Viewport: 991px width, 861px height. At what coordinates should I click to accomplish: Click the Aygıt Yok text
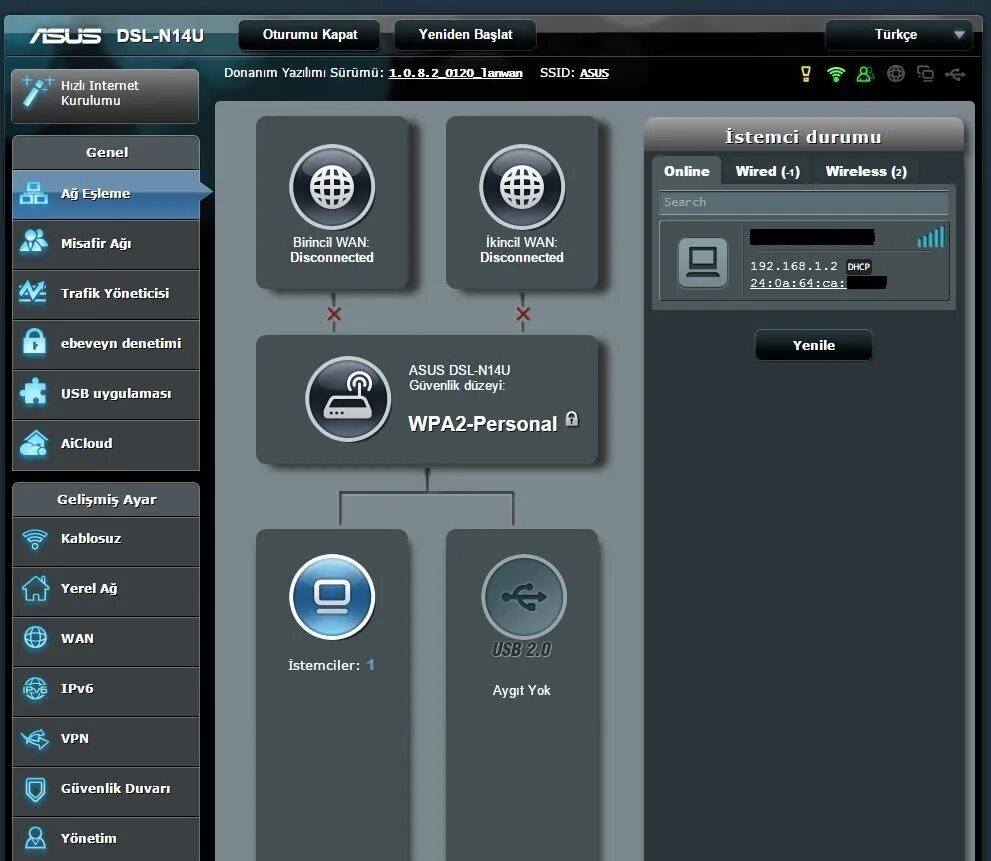tap(521, 690)
